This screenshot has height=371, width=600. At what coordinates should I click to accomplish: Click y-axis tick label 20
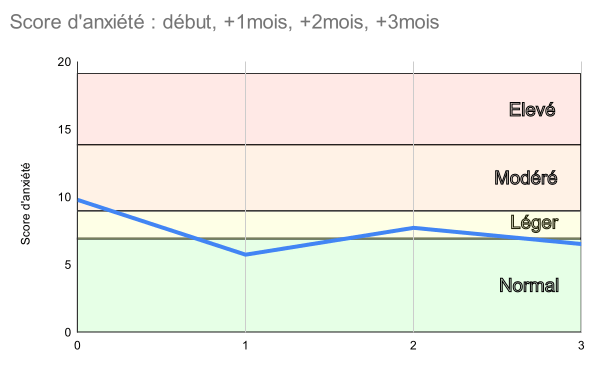coord(64,62)
